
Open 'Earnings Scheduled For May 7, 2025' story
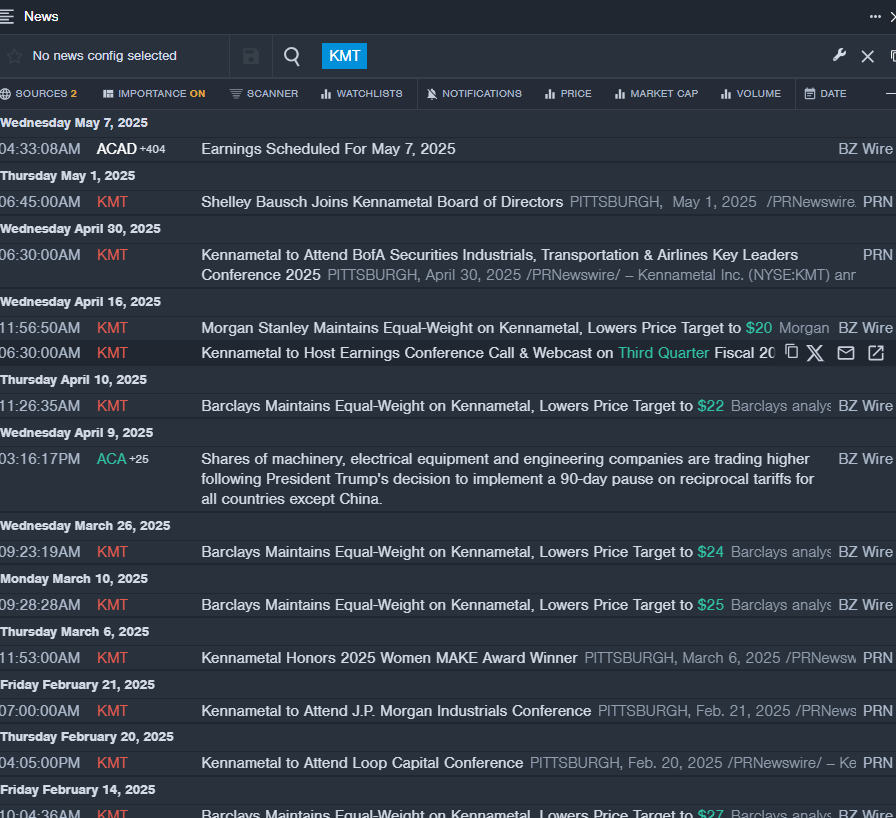tap(329, 149)
